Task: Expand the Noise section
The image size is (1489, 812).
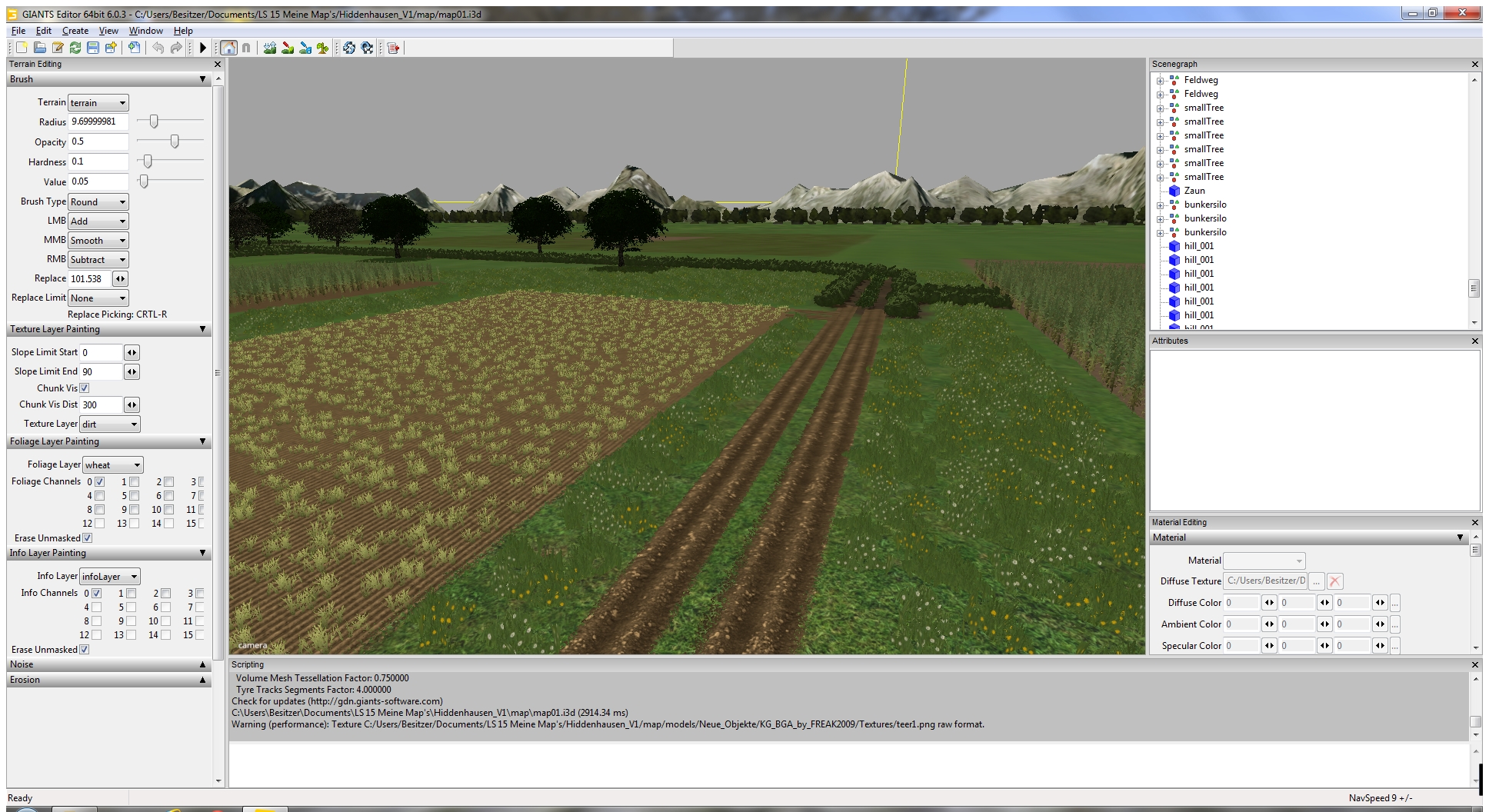Action: [203, 664]
